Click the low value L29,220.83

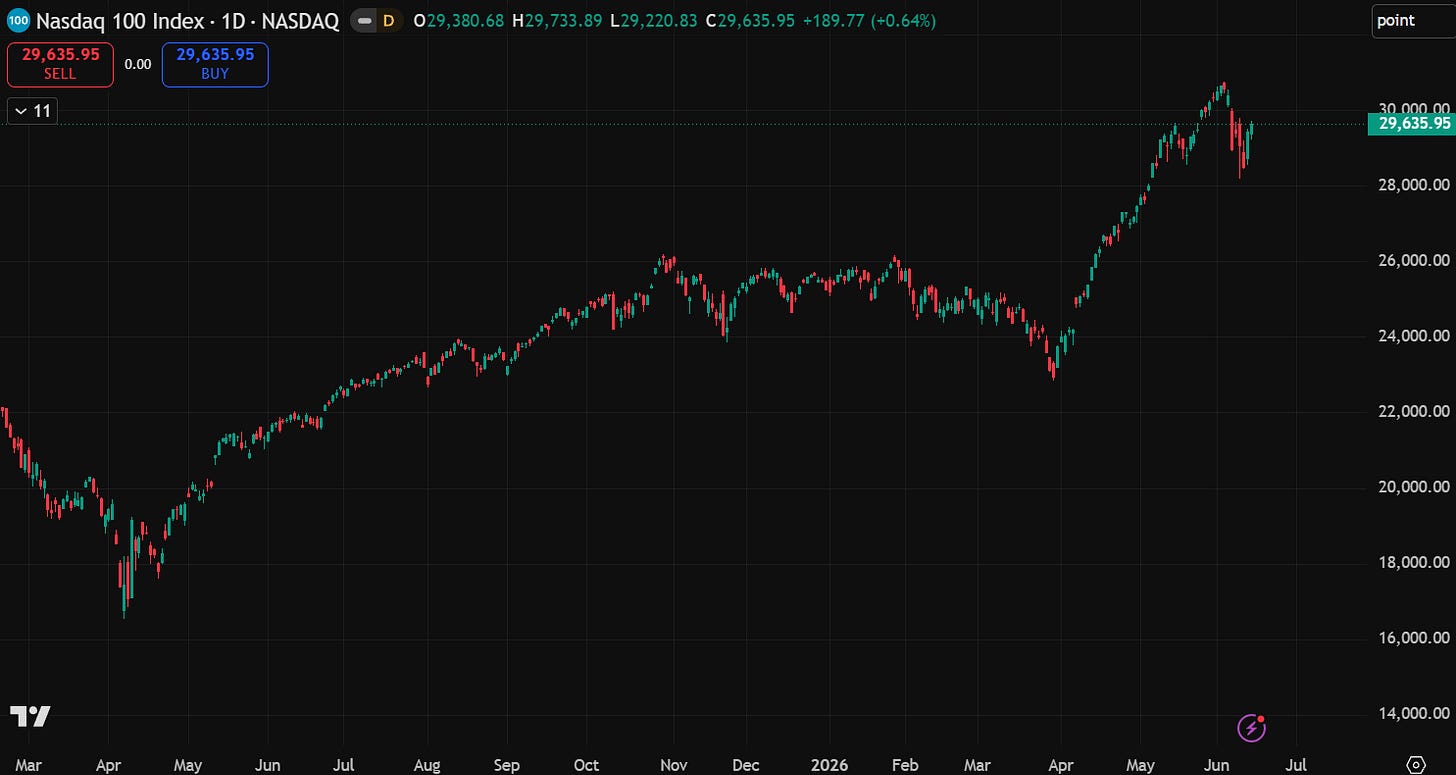click(x=654, y=20)
